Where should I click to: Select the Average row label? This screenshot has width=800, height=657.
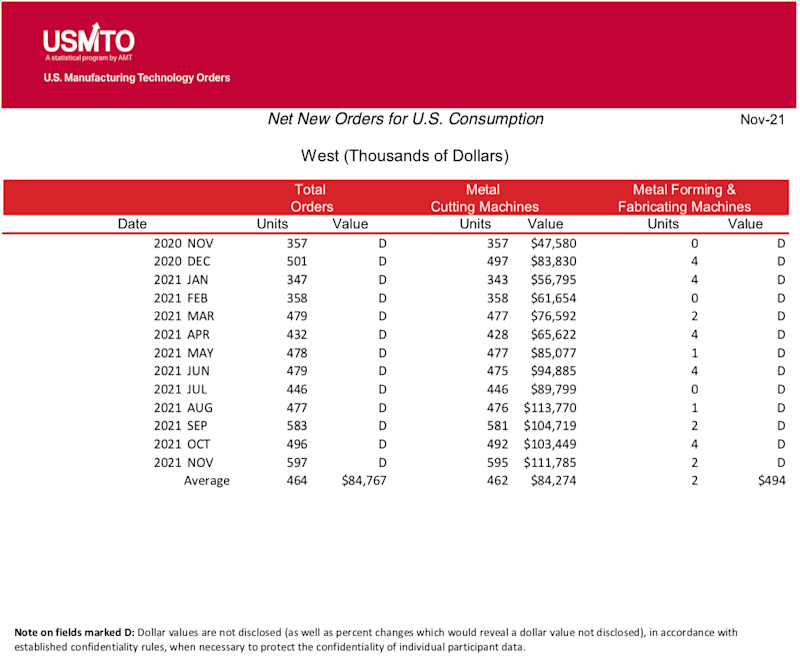tap(207, 481)
